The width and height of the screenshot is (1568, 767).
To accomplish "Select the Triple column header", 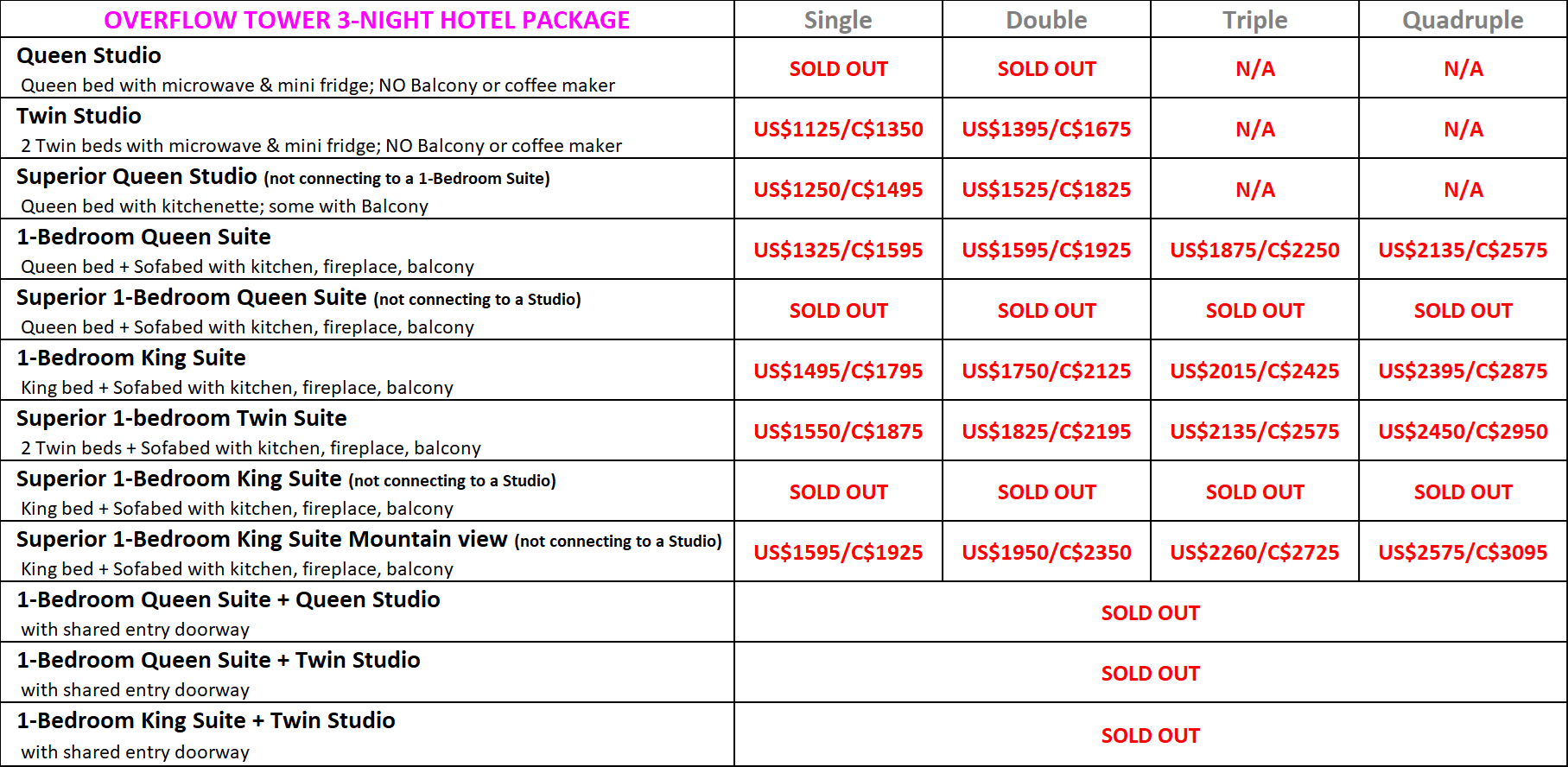I will 1254,20.
